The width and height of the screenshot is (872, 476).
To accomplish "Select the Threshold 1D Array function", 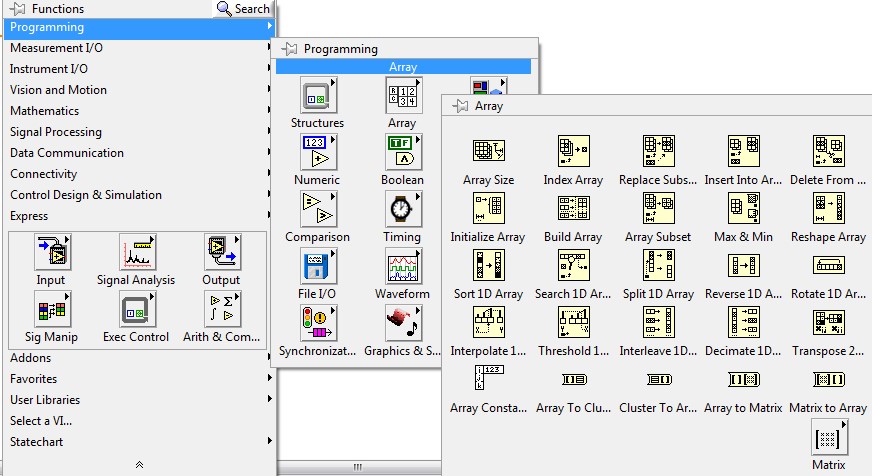I will pos(573,322).
